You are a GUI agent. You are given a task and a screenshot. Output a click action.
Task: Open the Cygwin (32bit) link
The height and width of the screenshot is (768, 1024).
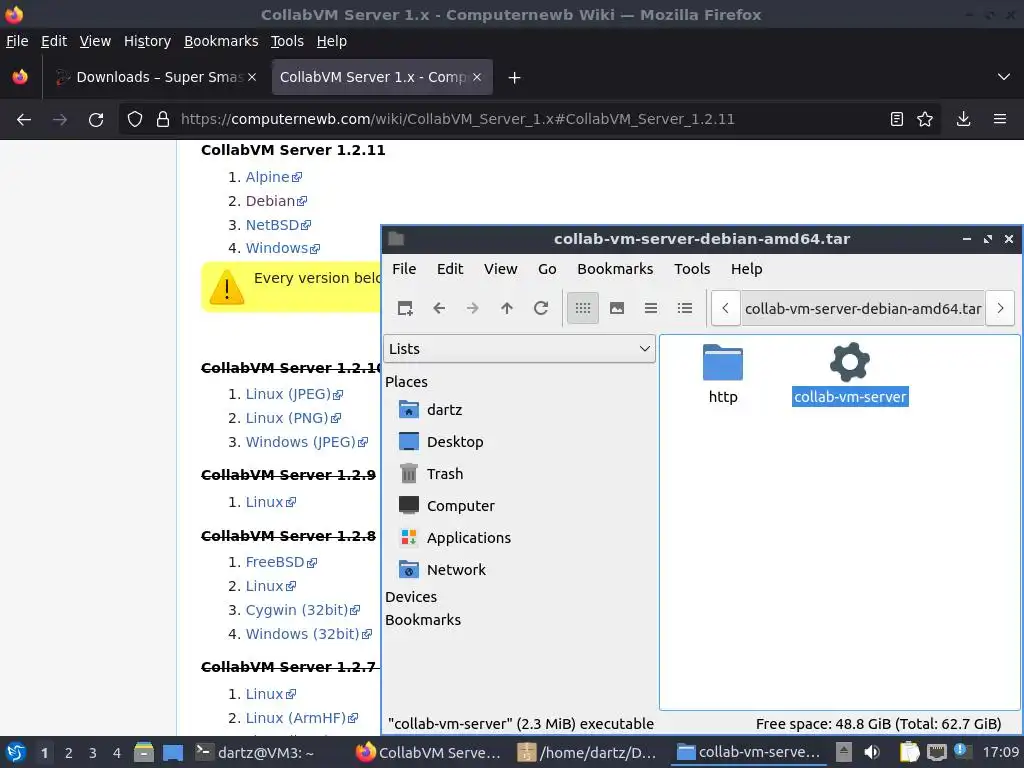pos(302,610)
